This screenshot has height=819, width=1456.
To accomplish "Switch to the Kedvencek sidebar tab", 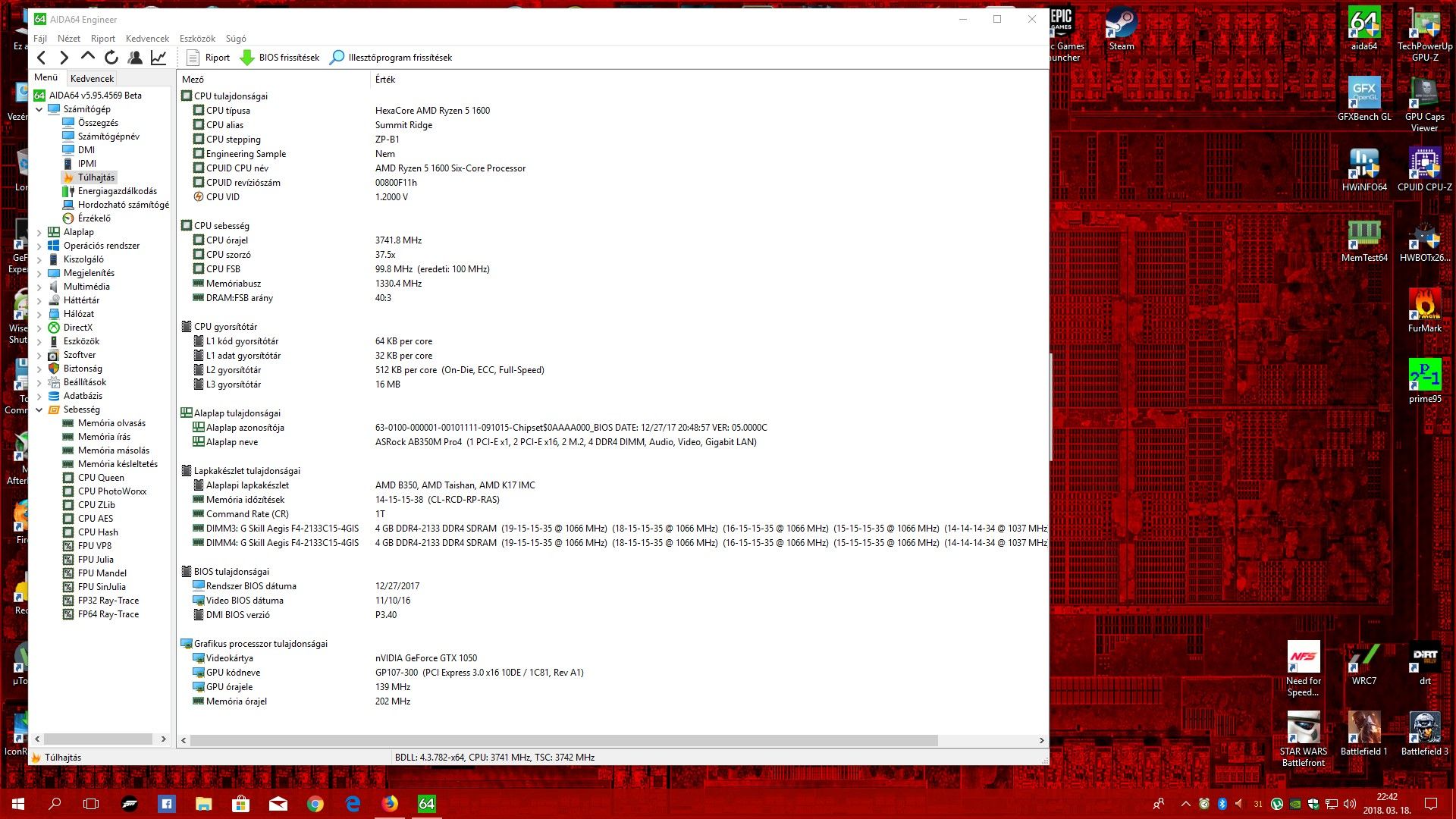I will (x=92, y=78).
